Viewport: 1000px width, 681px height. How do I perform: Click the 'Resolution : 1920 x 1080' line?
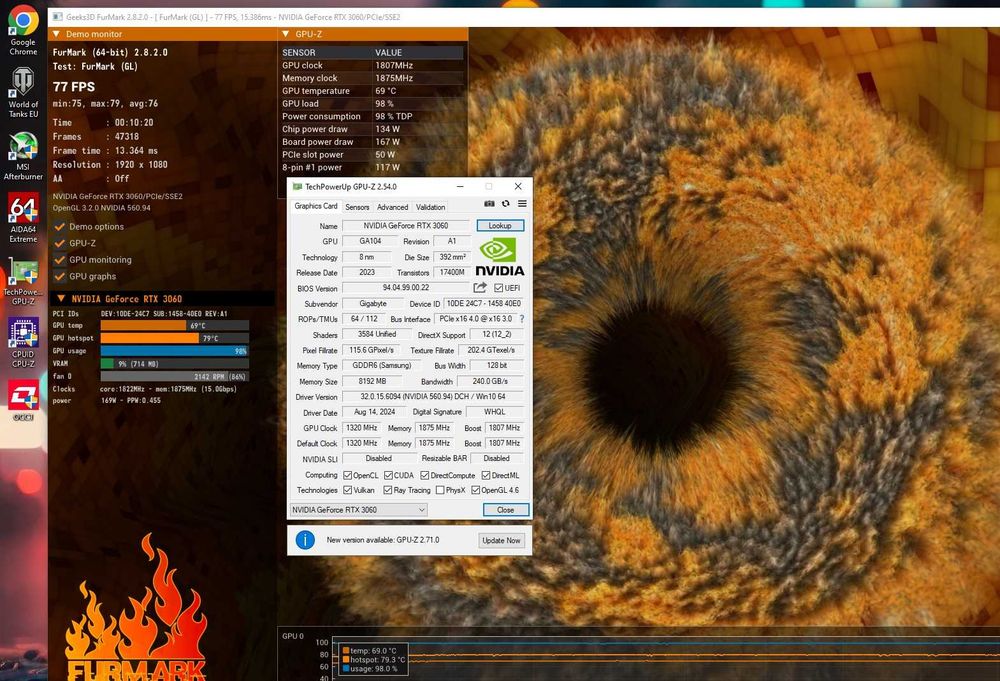110,165
